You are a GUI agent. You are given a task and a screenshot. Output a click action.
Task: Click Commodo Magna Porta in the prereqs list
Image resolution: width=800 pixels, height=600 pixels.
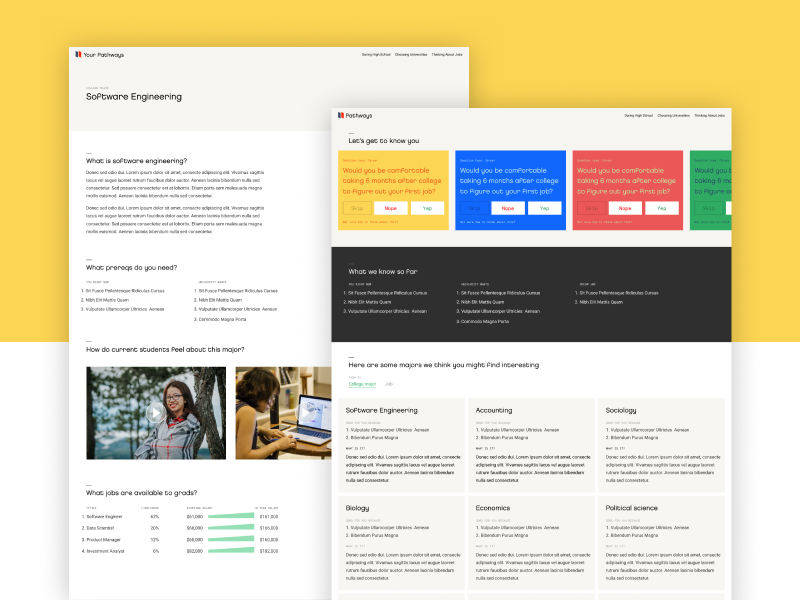[220, 319]
